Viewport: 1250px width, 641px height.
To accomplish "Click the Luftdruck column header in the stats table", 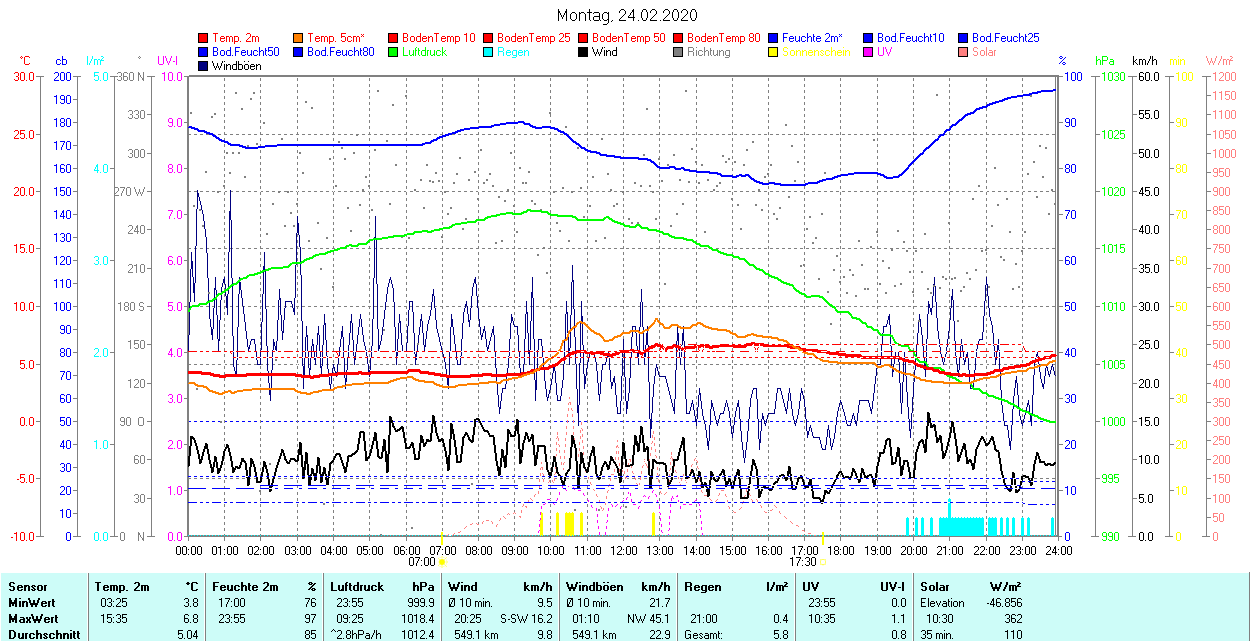I will [356, 587].
